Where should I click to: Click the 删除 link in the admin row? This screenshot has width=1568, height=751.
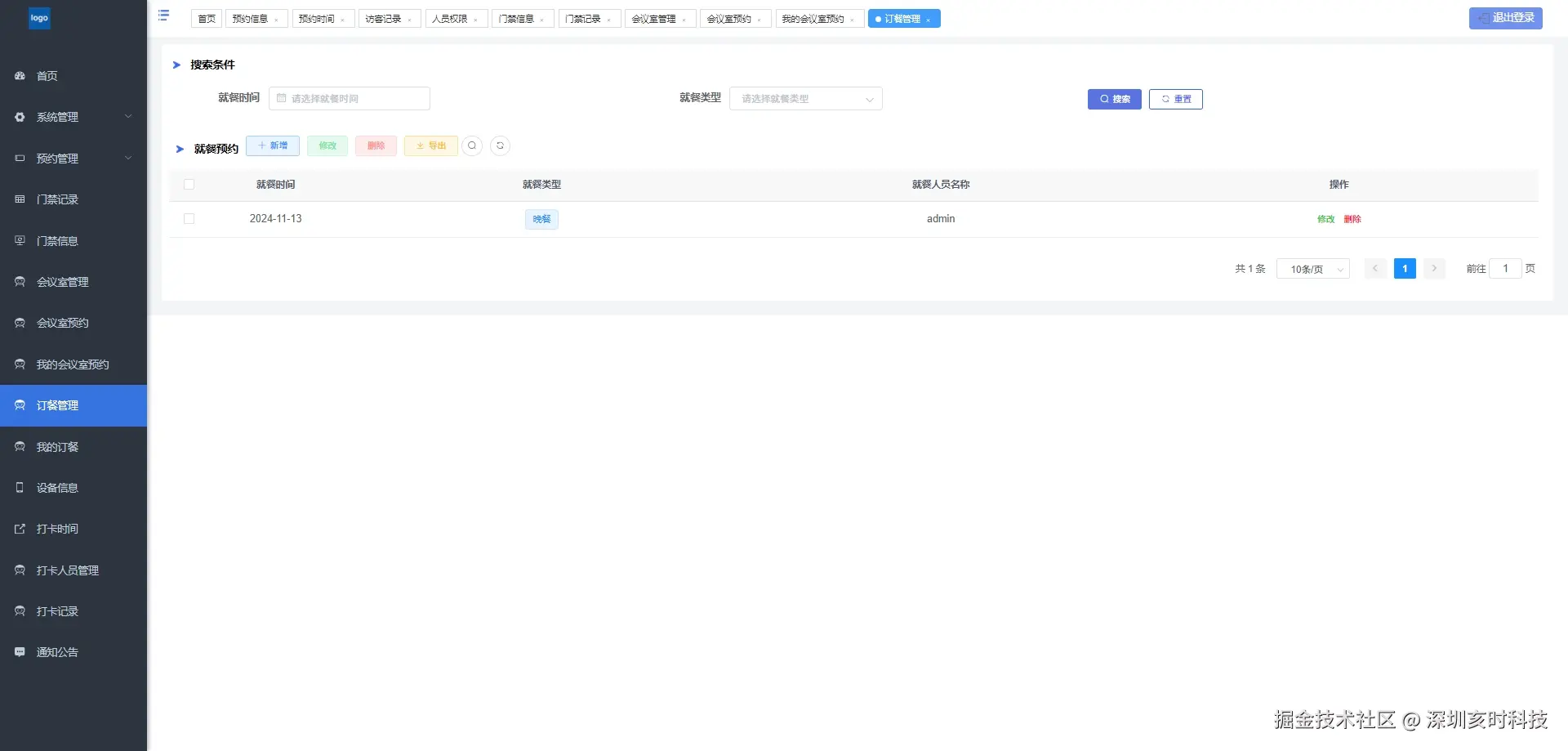pos(1352,219)
